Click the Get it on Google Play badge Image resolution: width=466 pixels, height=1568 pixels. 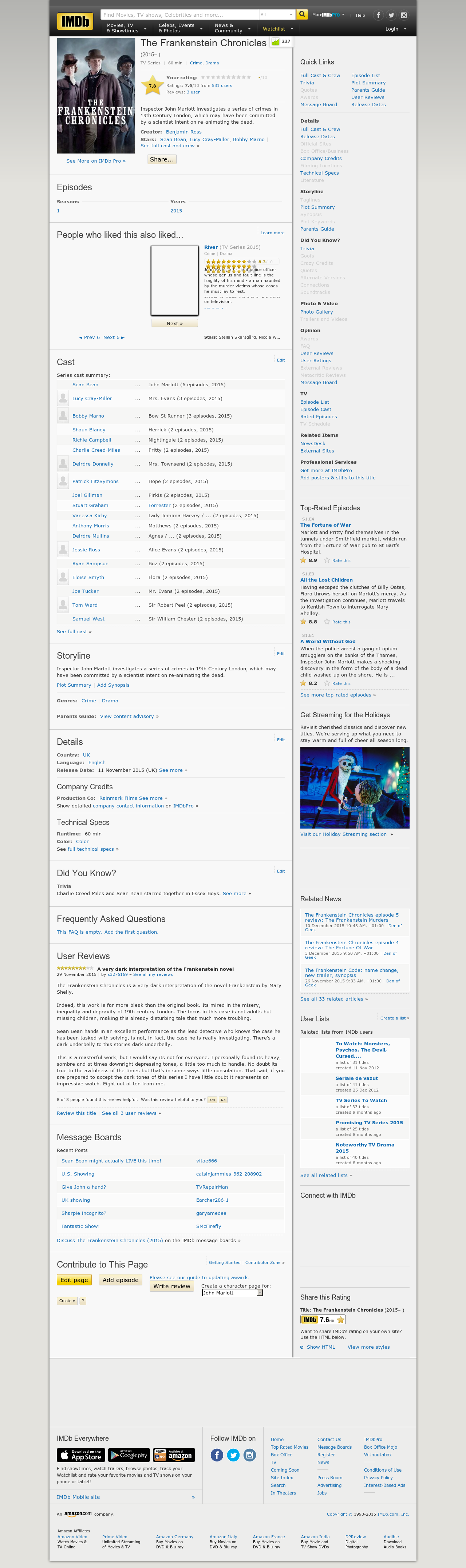pos(129,1455)
